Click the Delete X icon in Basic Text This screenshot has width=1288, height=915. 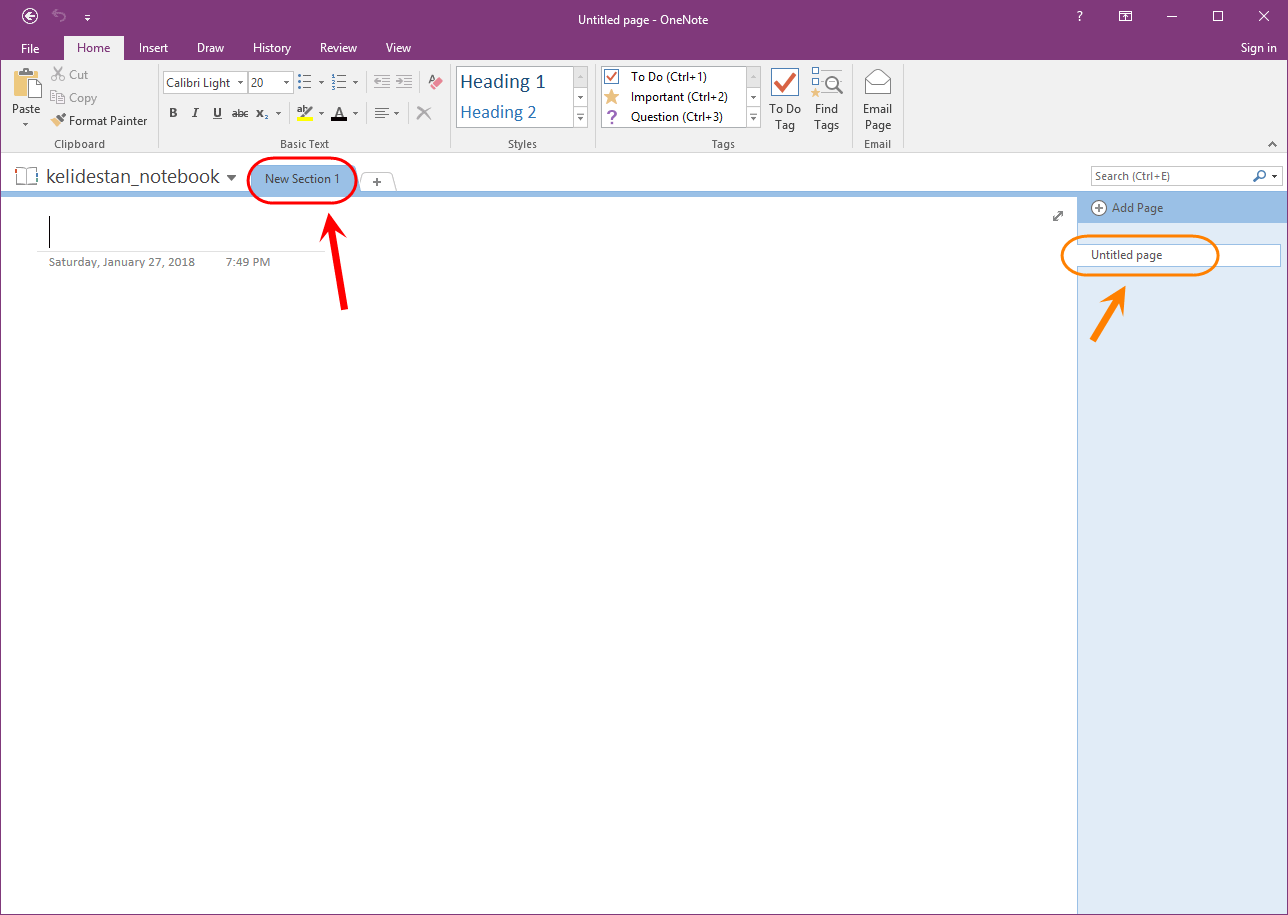[x=424, y=113]
